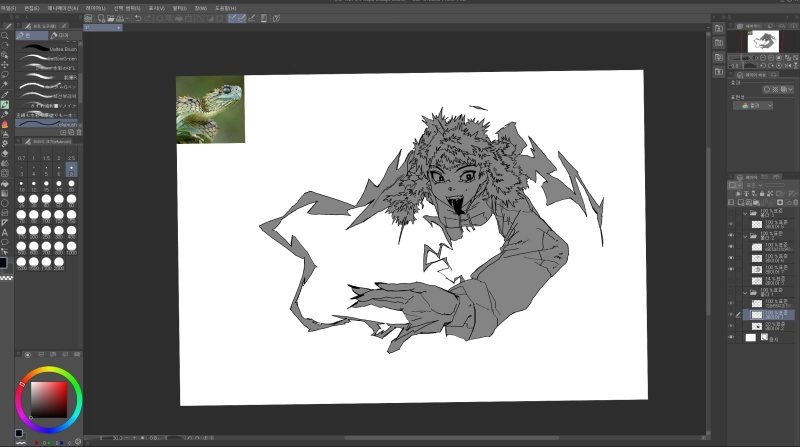The width and height of the screenshot is (800, 447).
Task: Collapse the folder 1 layer group
Action: pyautogui.click(x=745, y=292)
